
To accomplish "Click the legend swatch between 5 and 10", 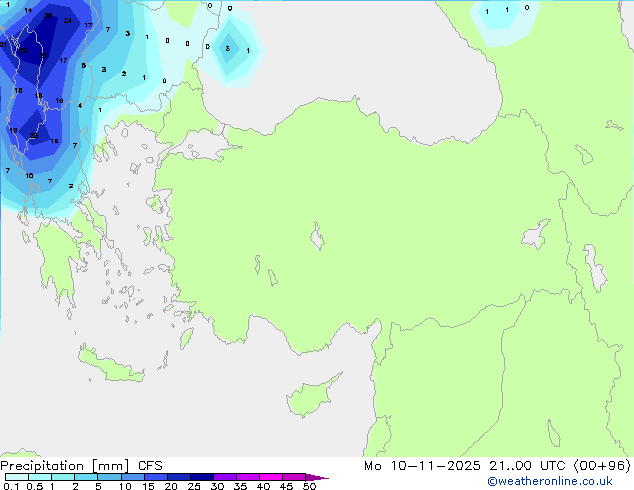I will coord(109,477).
